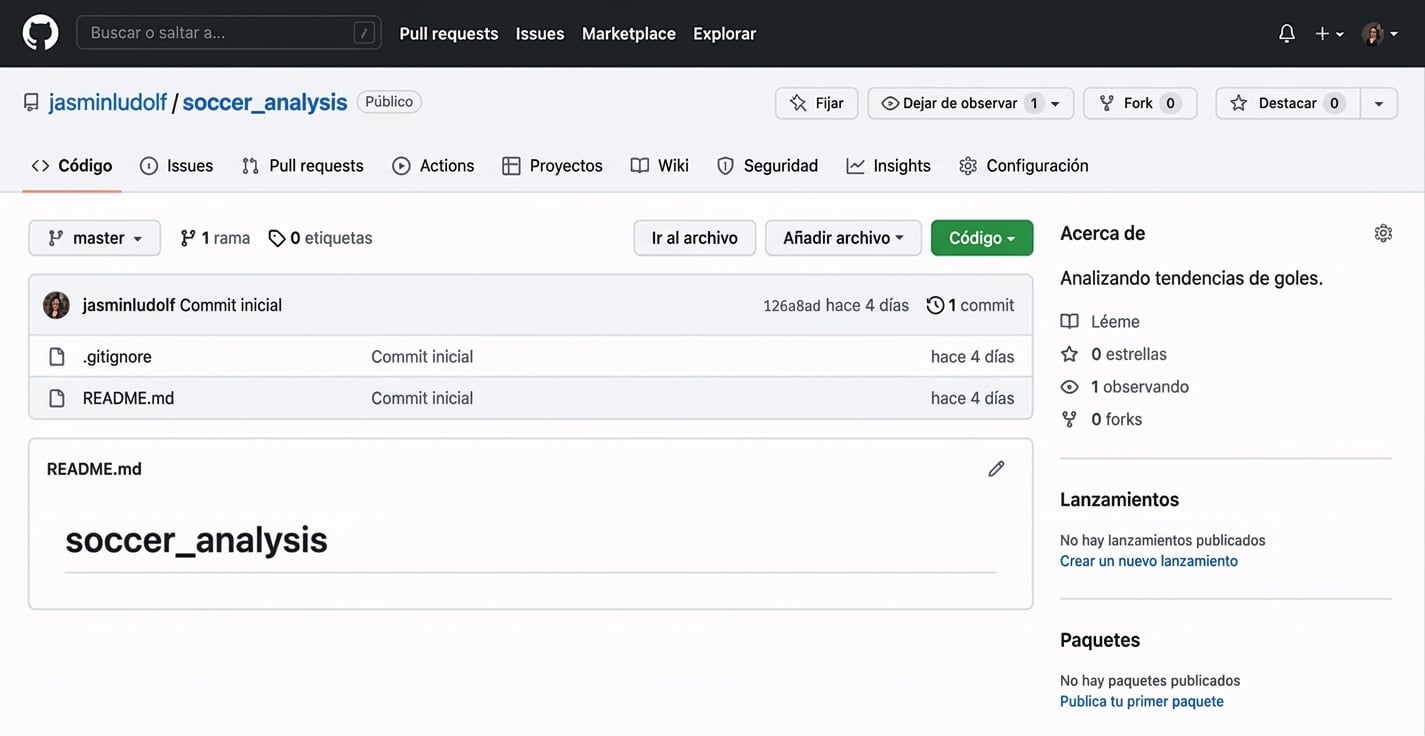Jump to Léeme in the About sidebar

(x=1100, y=321)
